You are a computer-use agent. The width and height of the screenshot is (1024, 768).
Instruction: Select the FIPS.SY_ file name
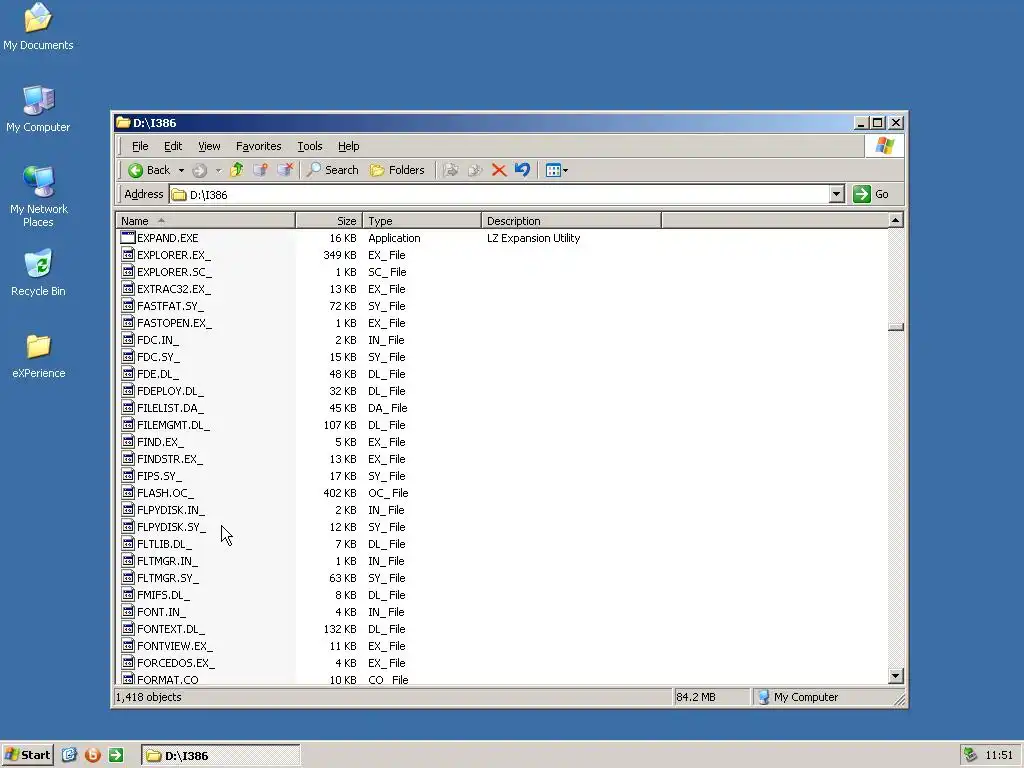pyautogui.click(x=159, y=476)
